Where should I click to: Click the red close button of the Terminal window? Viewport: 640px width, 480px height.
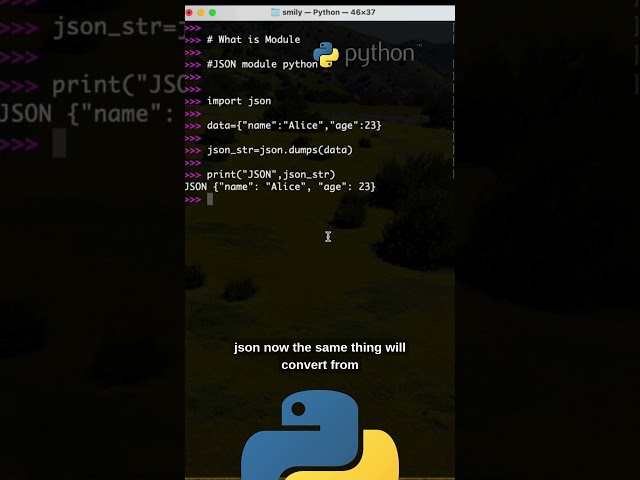click(189, 13)
